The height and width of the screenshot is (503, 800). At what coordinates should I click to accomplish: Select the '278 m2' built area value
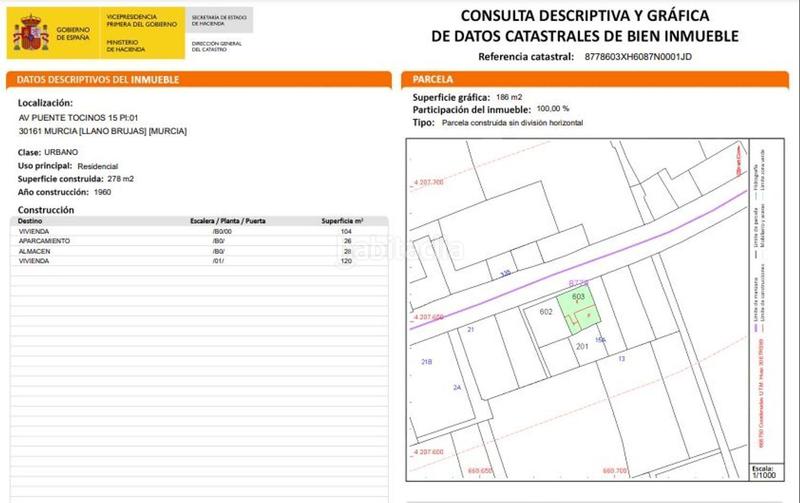pos(120,179)
